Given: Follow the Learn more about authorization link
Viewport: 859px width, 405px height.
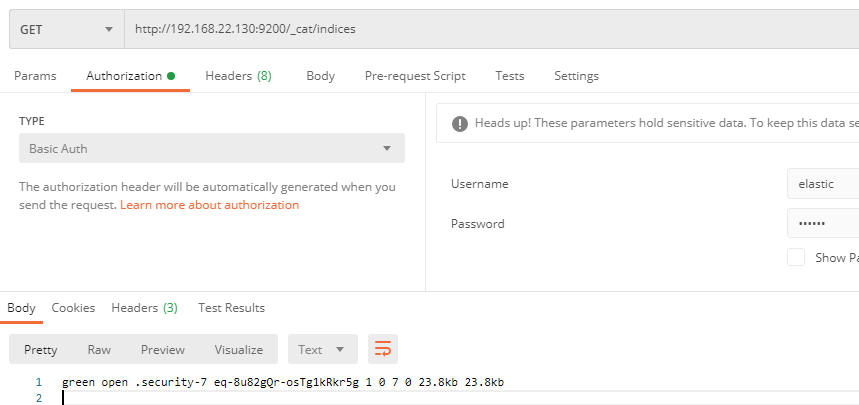Looking at the screenshot, I should click(209, 205).
